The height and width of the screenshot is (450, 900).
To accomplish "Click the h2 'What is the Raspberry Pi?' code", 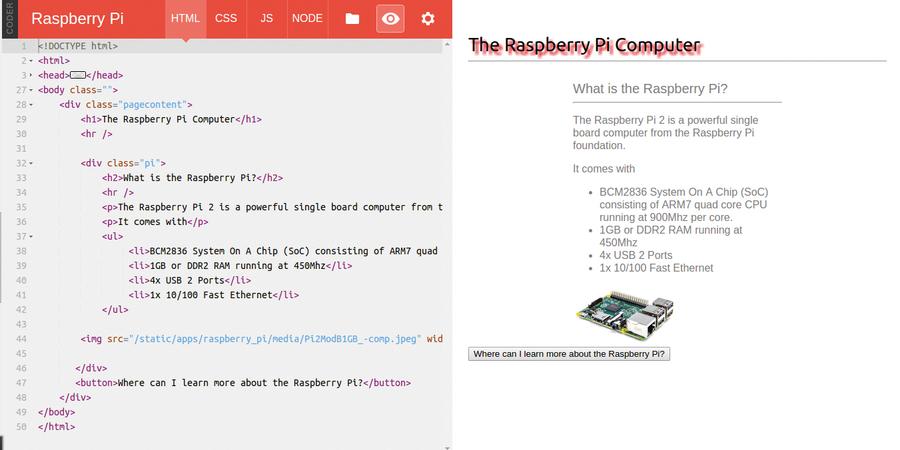I will 192,178.
